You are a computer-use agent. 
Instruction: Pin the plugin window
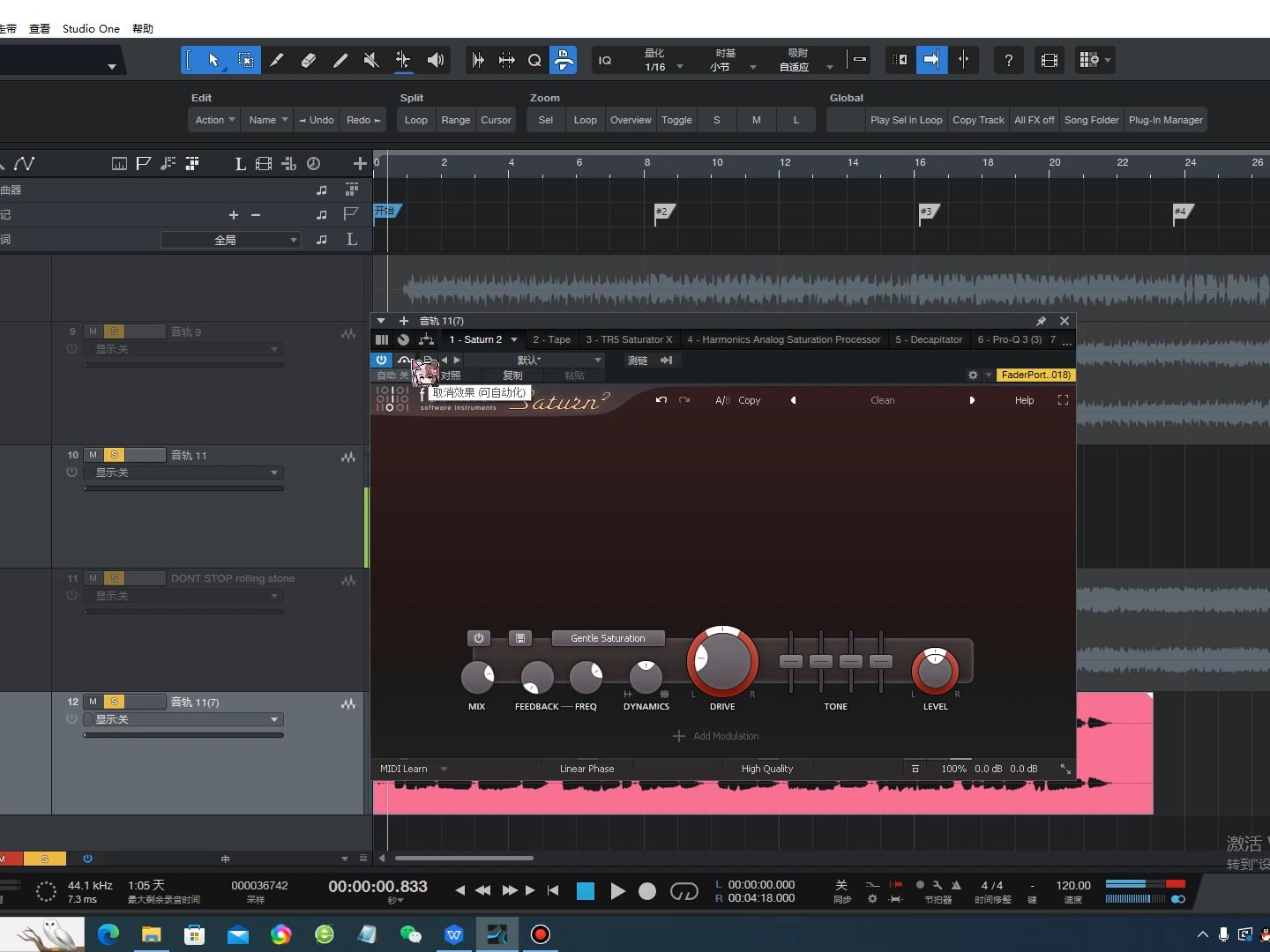click(x=1041, y=321)
